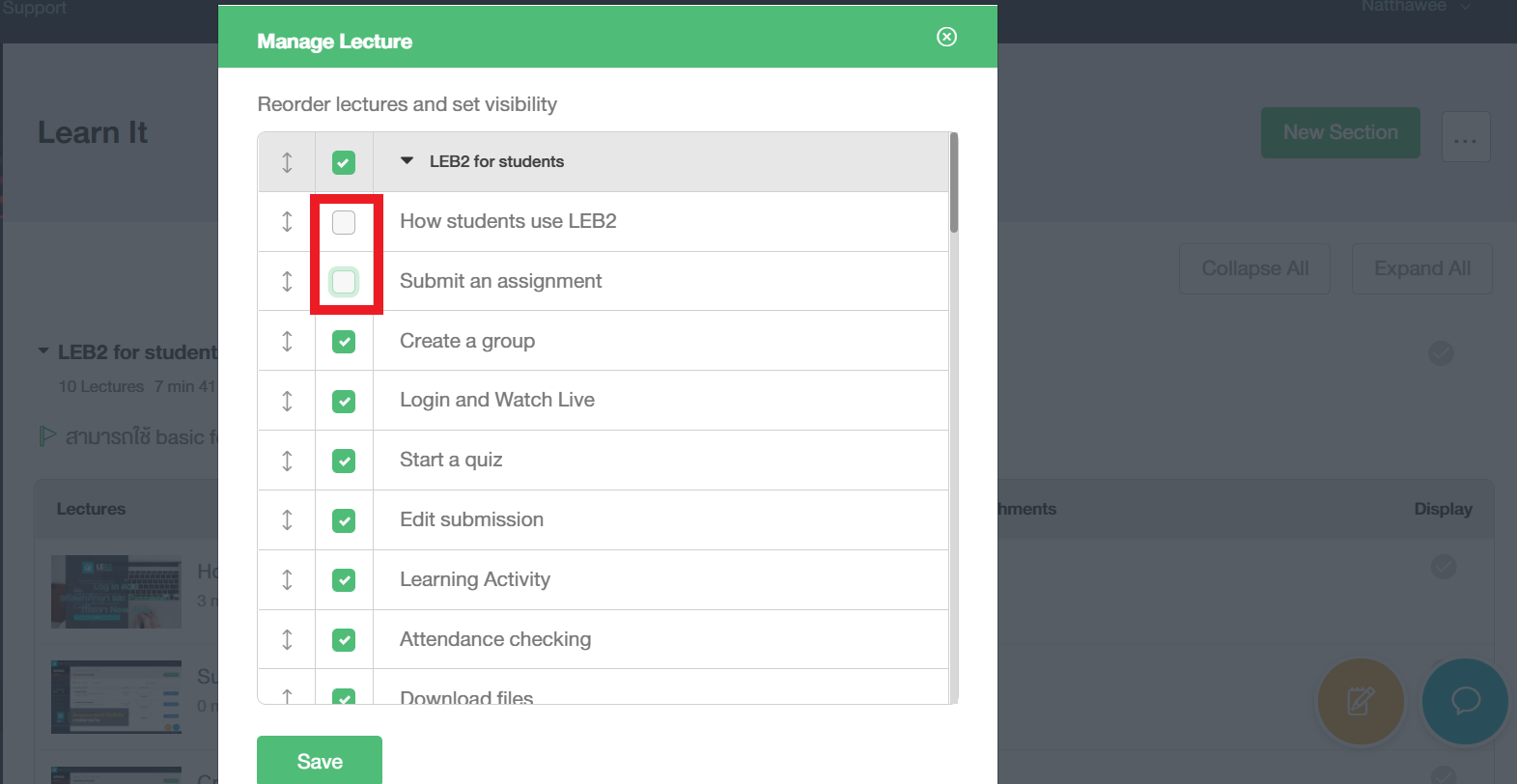Select the Attendance checking row text

(495, 639)
